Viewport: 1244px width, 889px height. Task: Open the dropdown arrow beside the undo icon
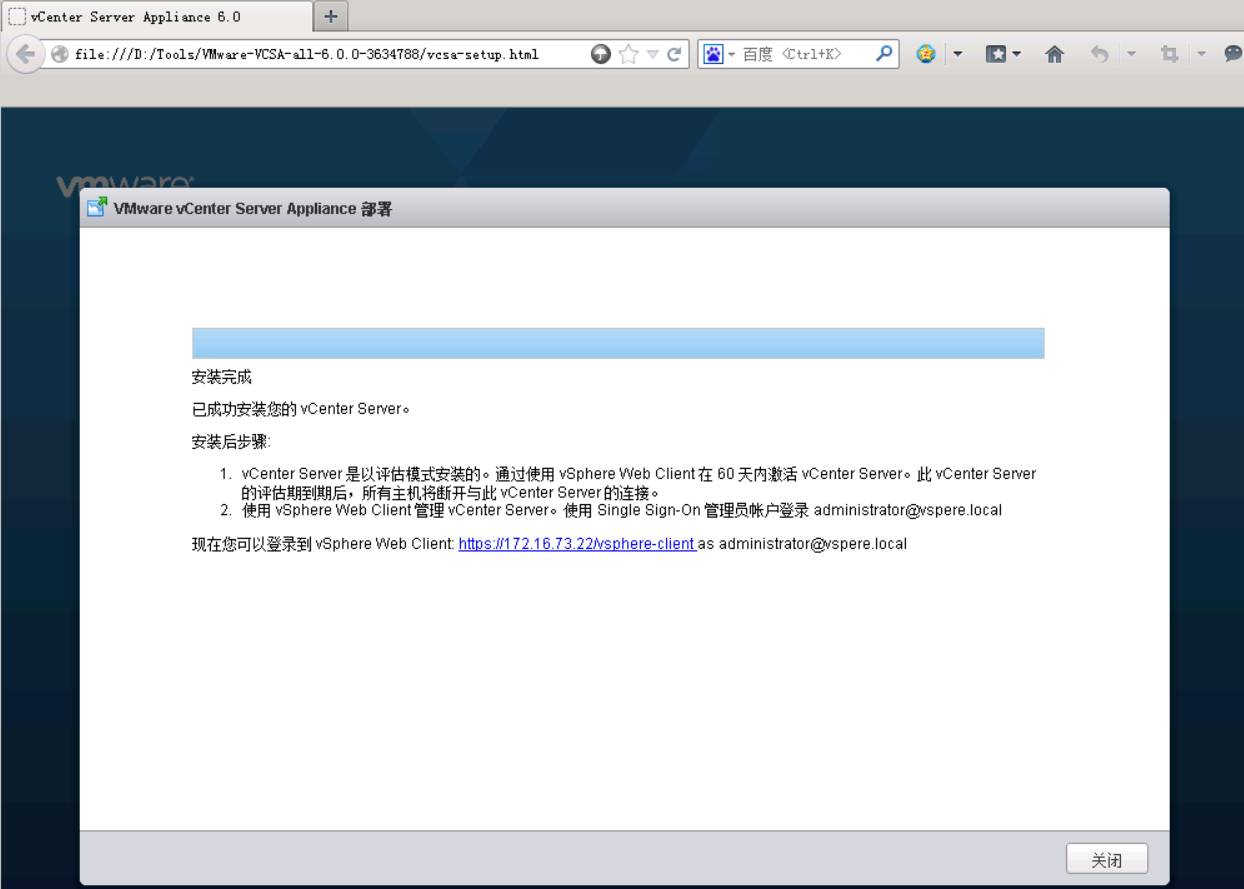[x=1132, y=54]
